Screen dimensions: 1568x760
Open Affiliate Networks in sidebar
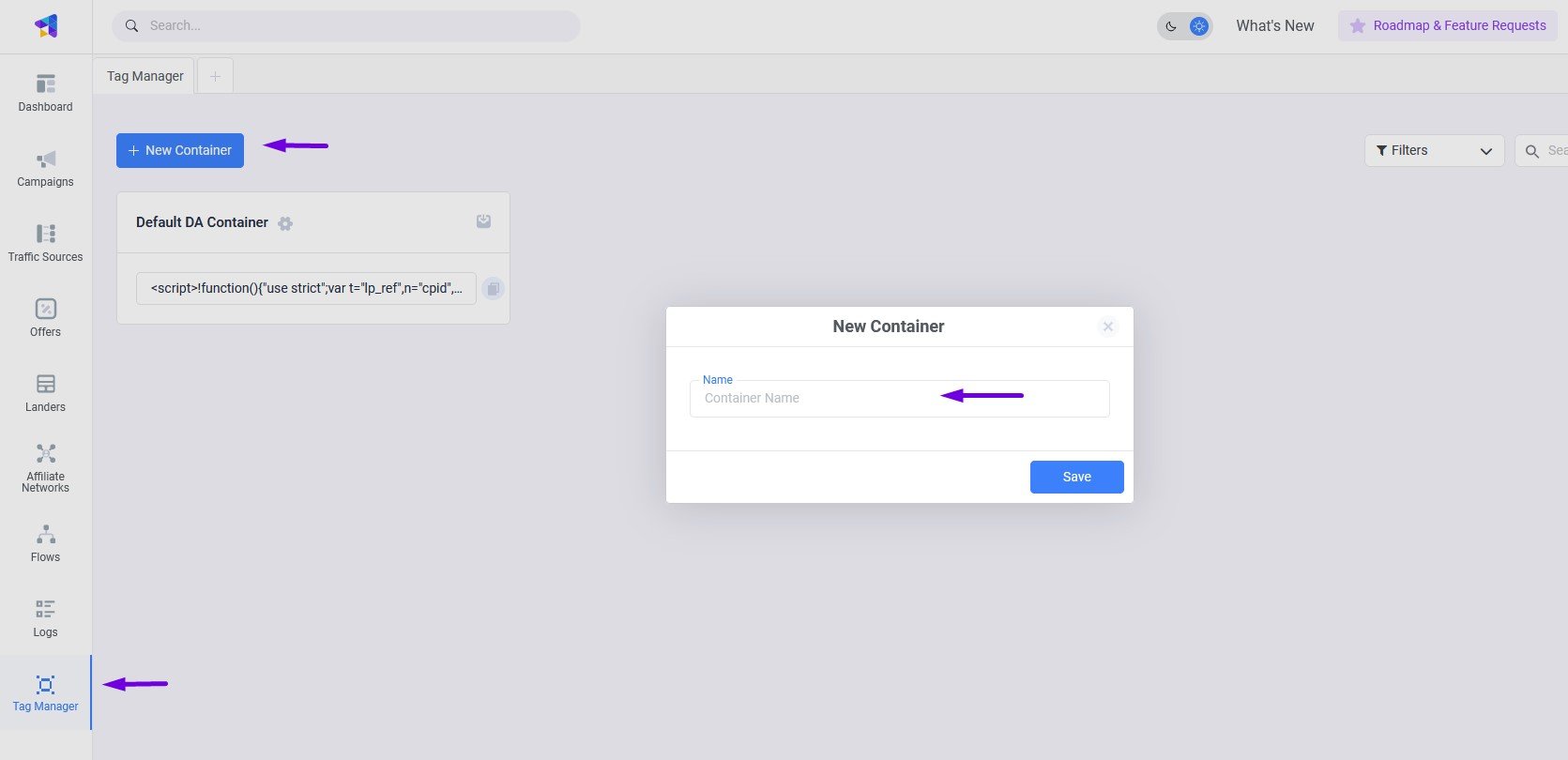45,469
